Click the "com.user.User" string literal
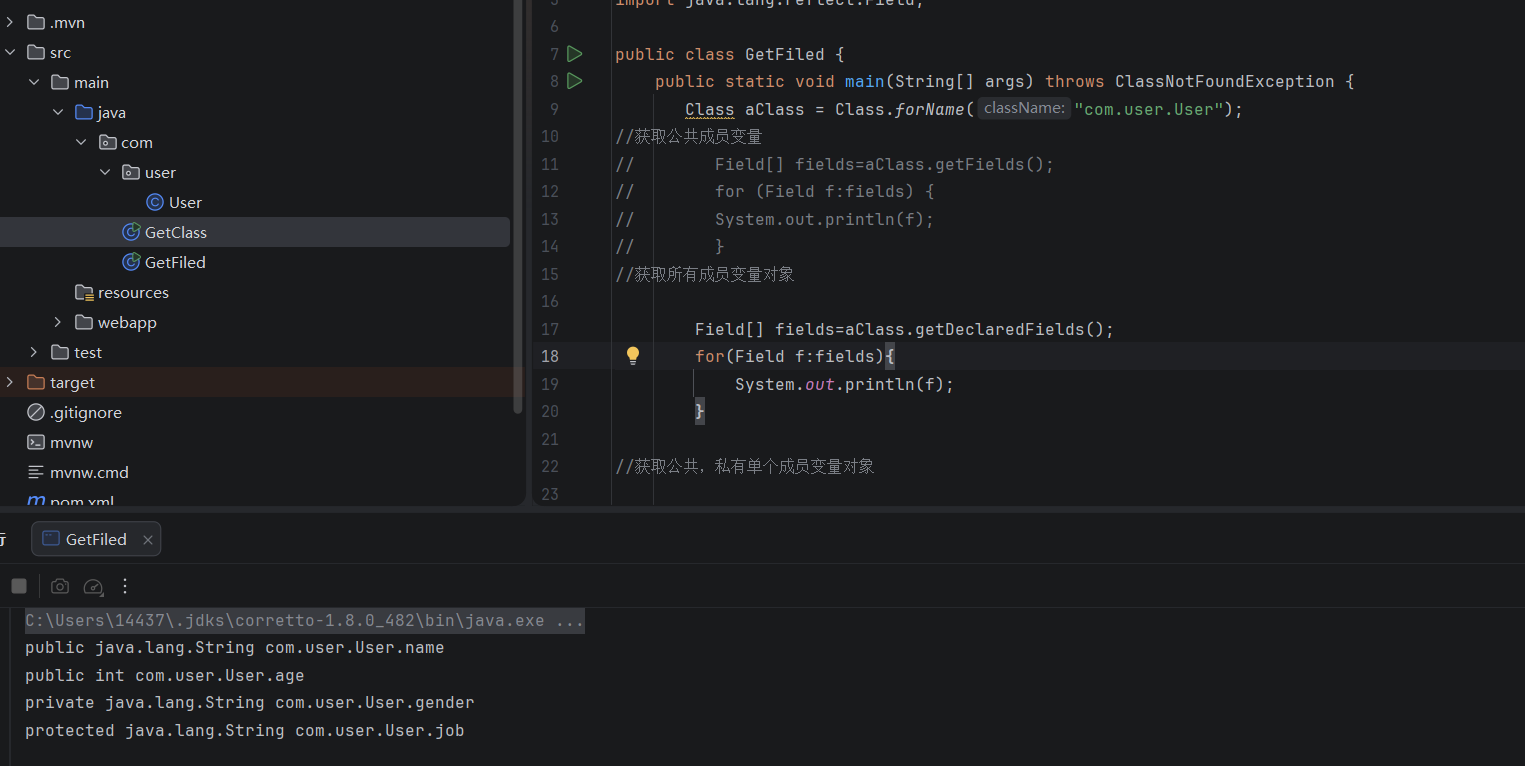The height and width of the screenshot is (766, 1525). pyautogui.click(x=1148, y=109)
